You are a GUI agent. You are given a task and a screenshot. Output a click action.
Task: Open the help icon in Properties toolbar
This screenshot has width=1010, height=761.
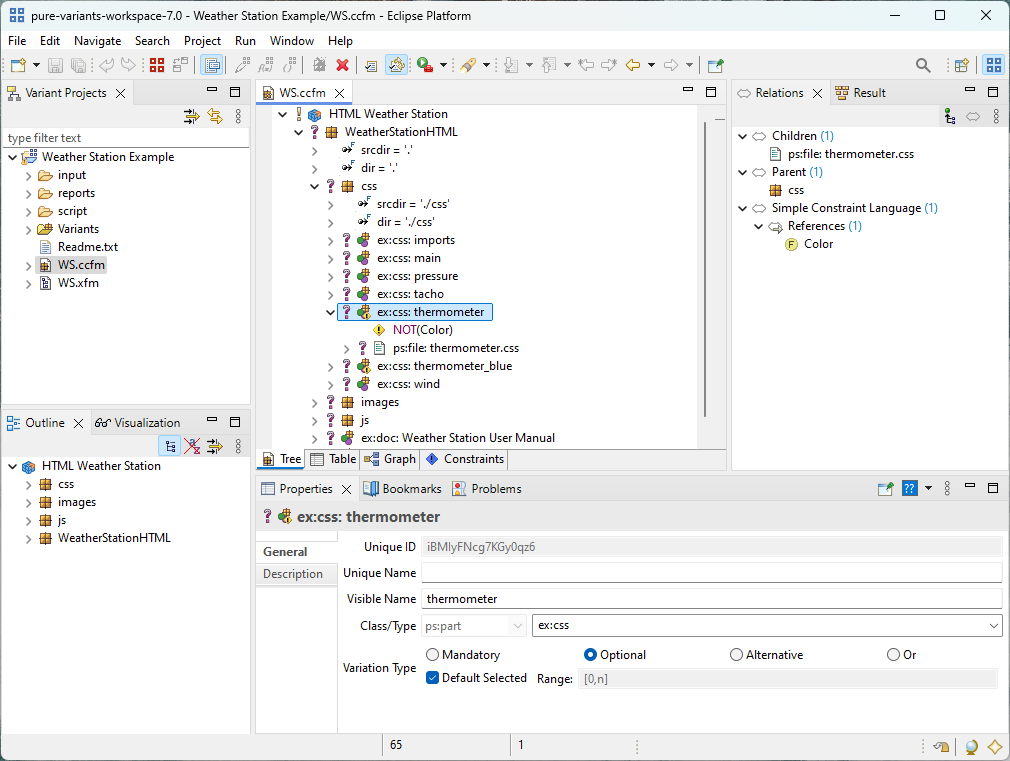point(910,489)
